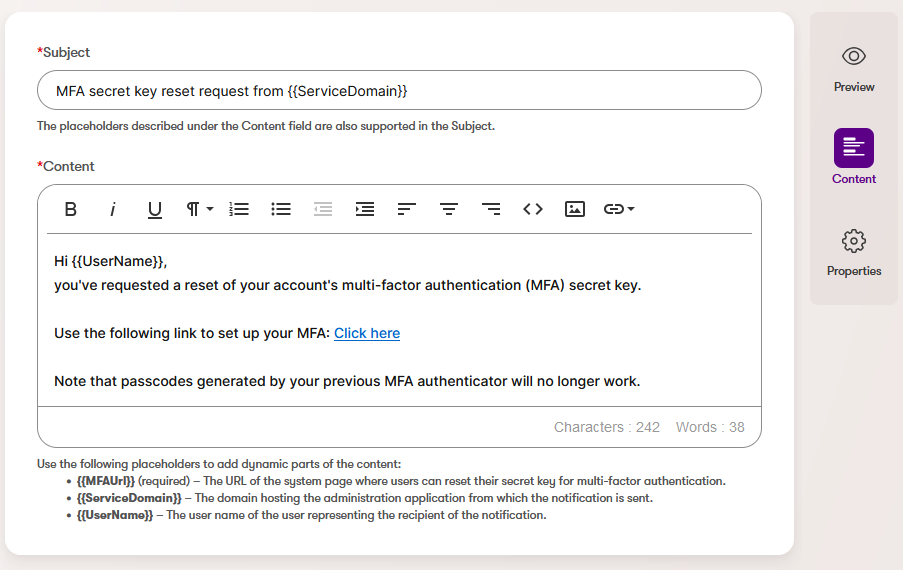Align text to the right

pyautogui.click(x=491, y=209)
